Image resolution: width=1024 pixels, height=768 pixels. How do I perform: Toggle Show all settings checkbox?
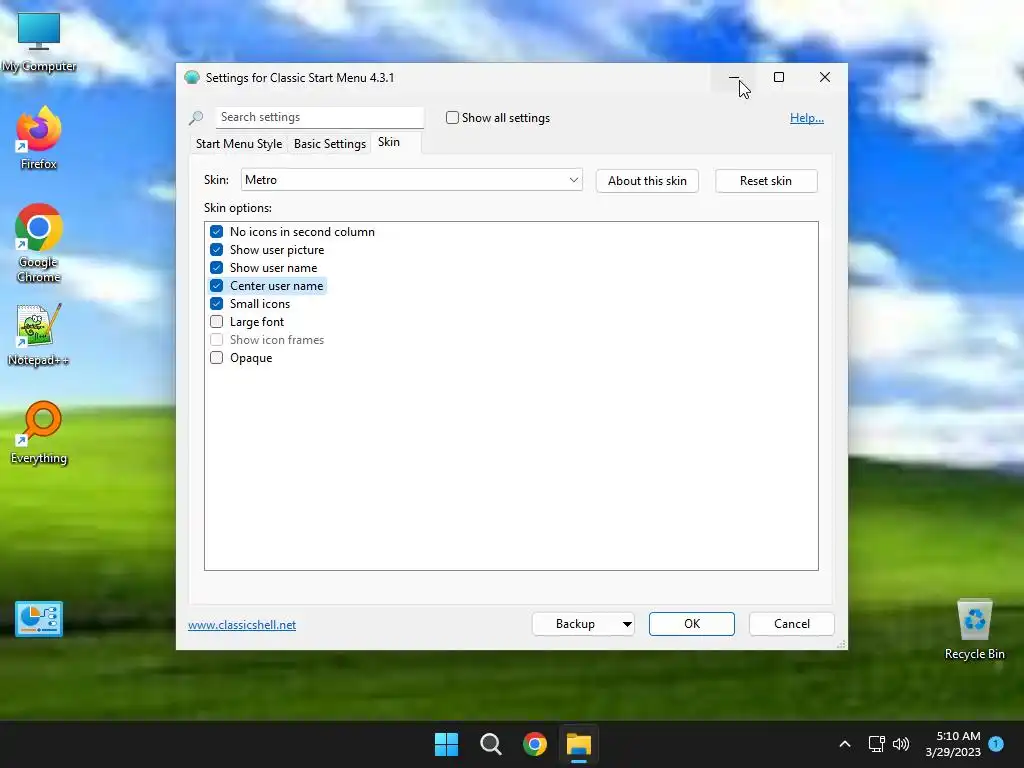(452, 118)
